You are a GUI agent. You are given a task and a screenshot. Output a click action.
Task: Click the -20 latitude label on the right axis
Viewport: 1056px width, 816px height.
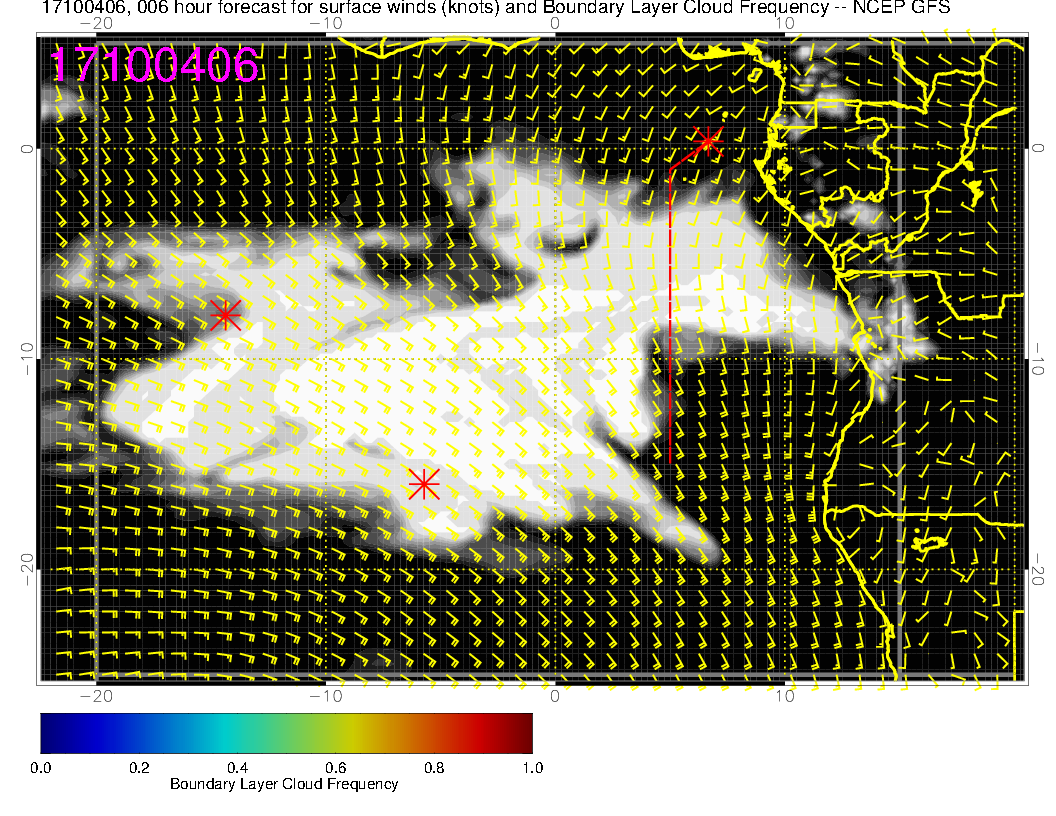(1038, 570)
